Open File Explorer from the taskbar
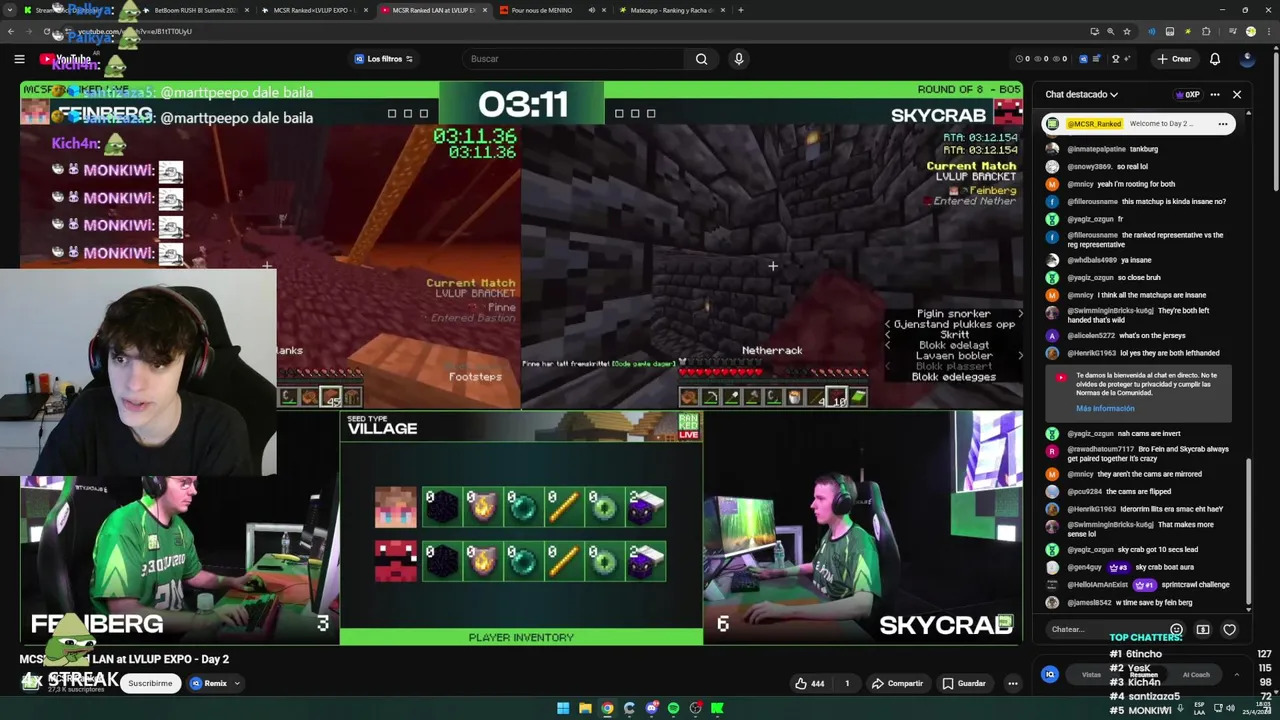 click(585, 708)
